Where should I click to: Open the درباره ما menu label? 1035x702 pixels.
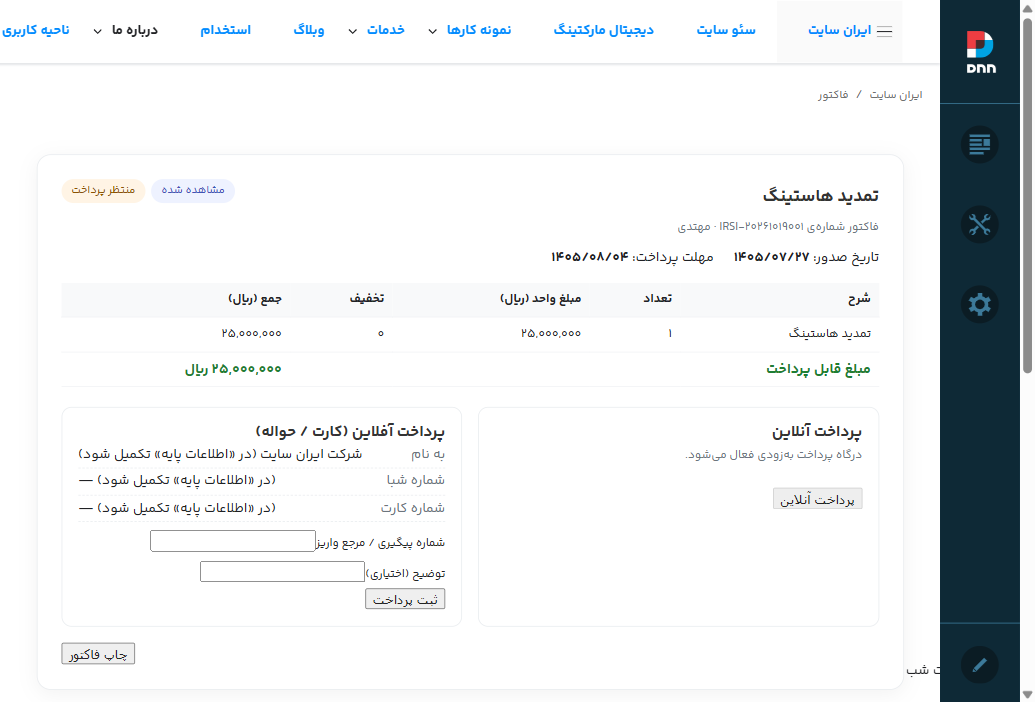pyautogui.click(x=135, y=30)
